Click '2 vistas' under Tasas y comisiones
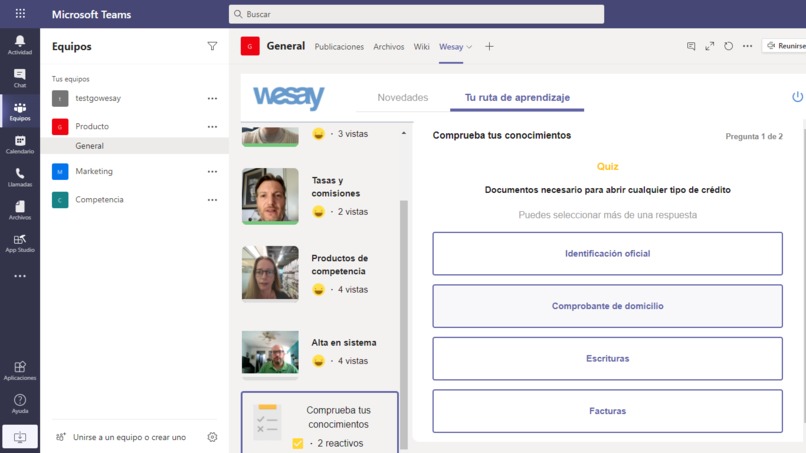Screen dimensions: 806x453 pos(353,212)
